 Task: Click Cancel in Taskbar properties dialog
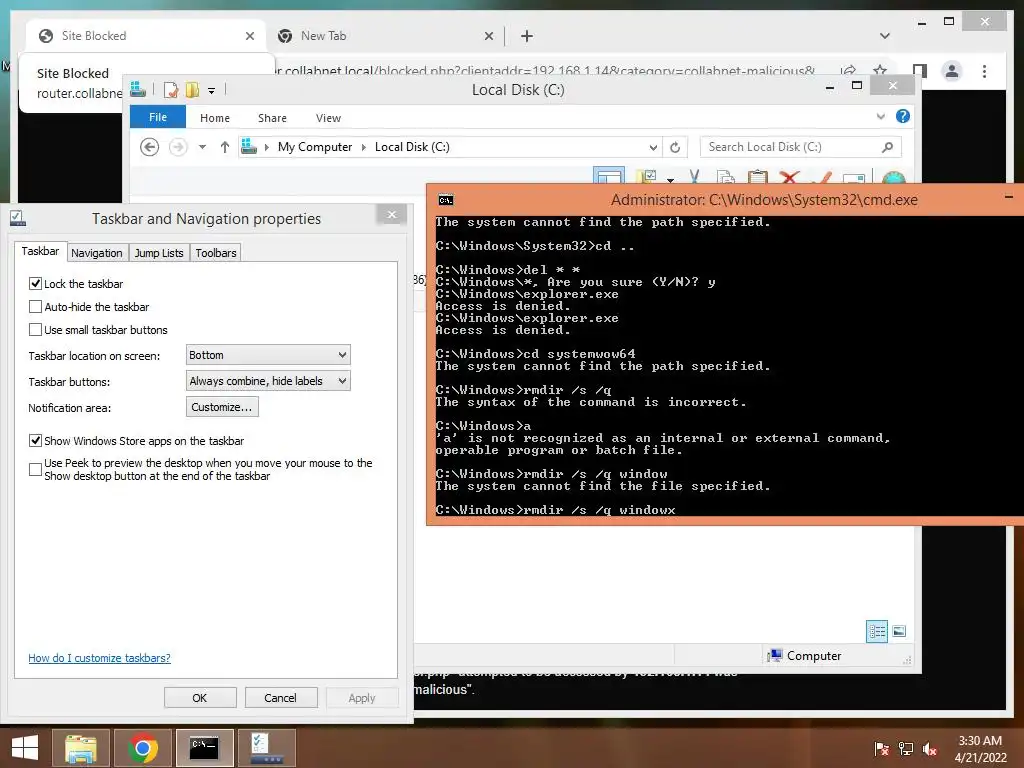[281, 697]
